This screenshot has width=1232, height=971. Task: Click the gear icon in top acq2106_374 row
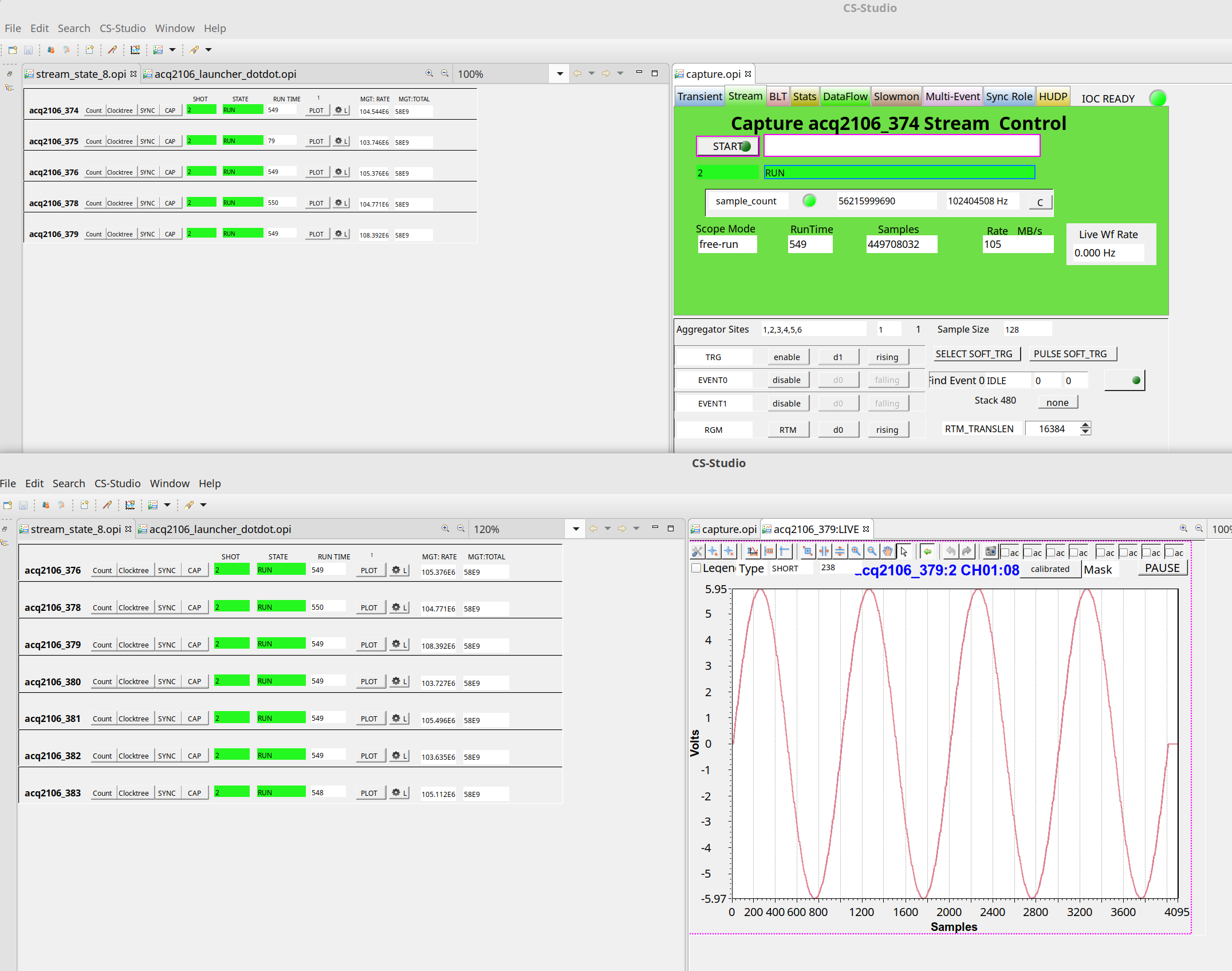(x=338, y=110)
